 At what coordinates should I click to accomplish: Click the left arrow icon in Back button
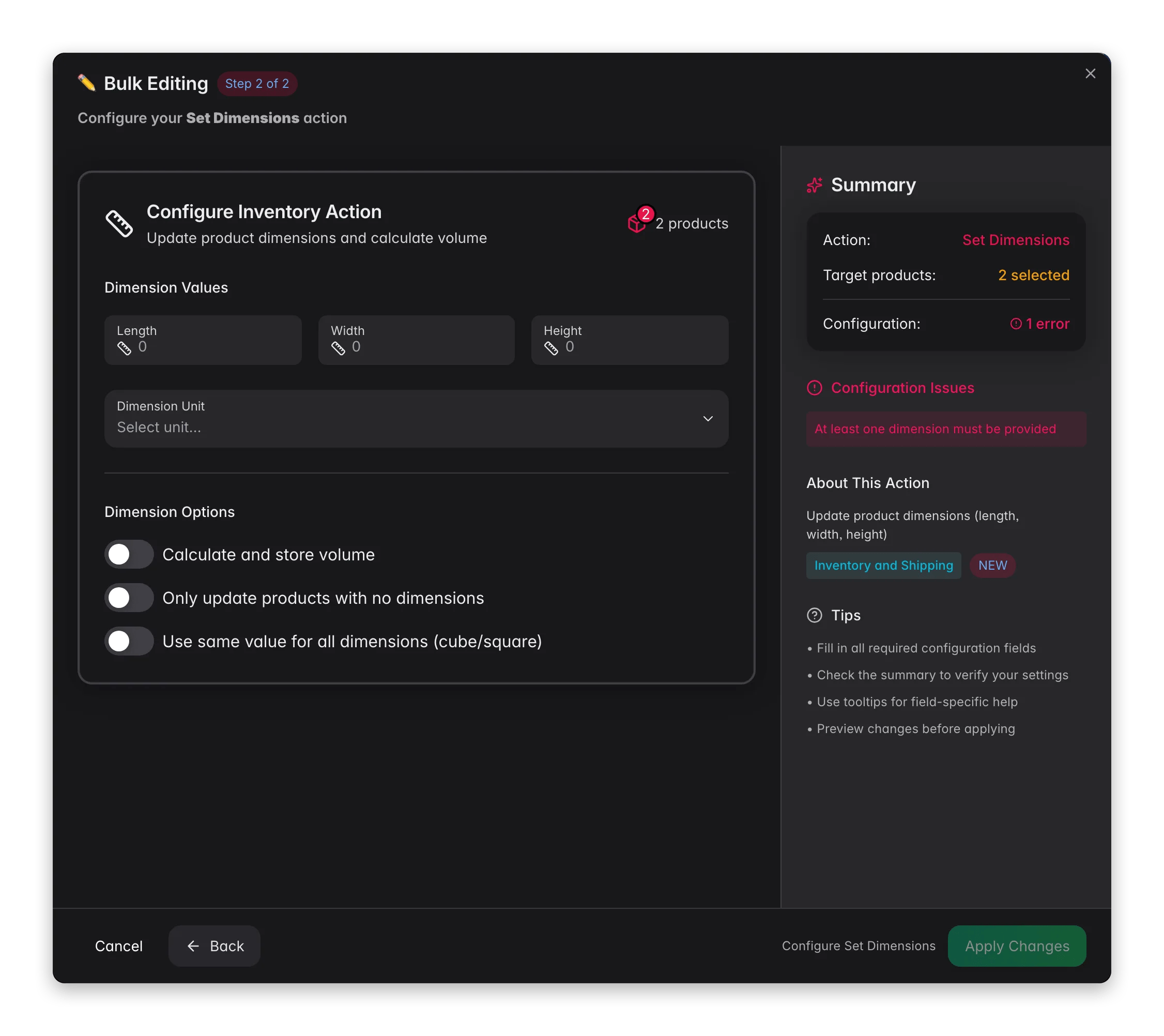coord(193,946)
